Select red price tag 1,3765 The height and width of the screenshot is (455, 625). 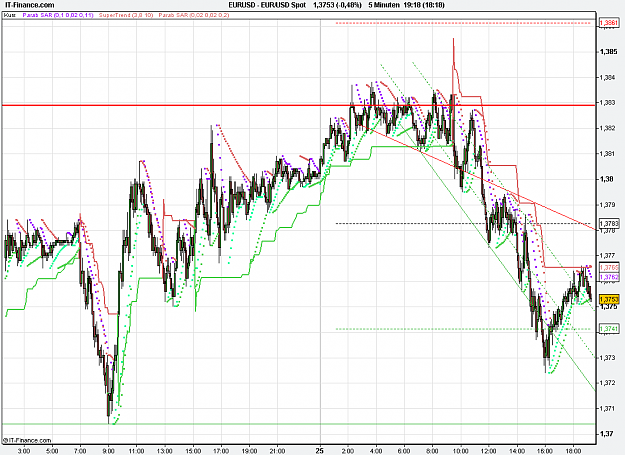[x=609, y=267]
